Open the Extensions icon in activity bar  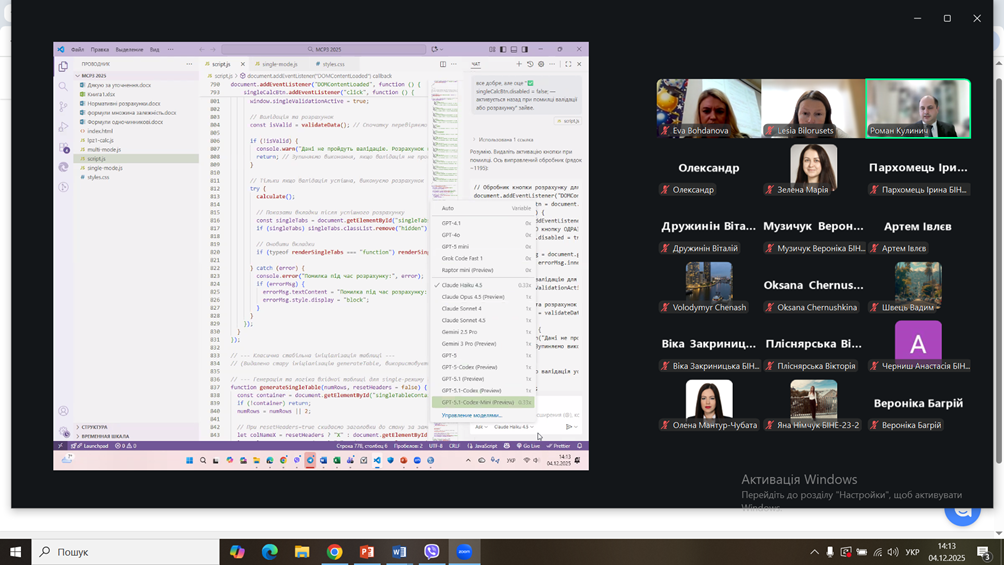[63, 148]
